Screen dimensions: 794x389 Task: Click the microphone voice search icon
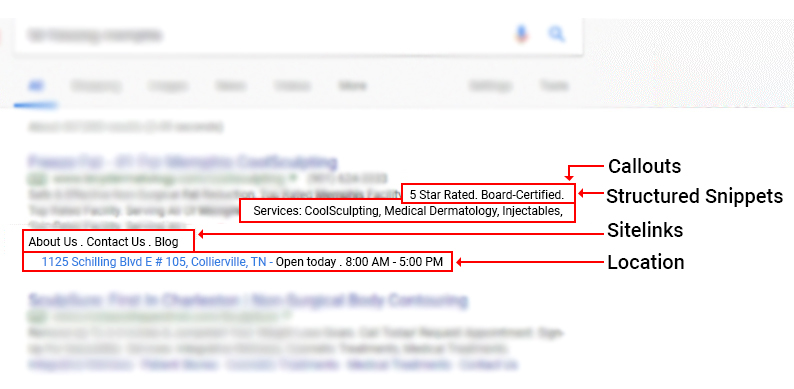click(x=522, y=35)
